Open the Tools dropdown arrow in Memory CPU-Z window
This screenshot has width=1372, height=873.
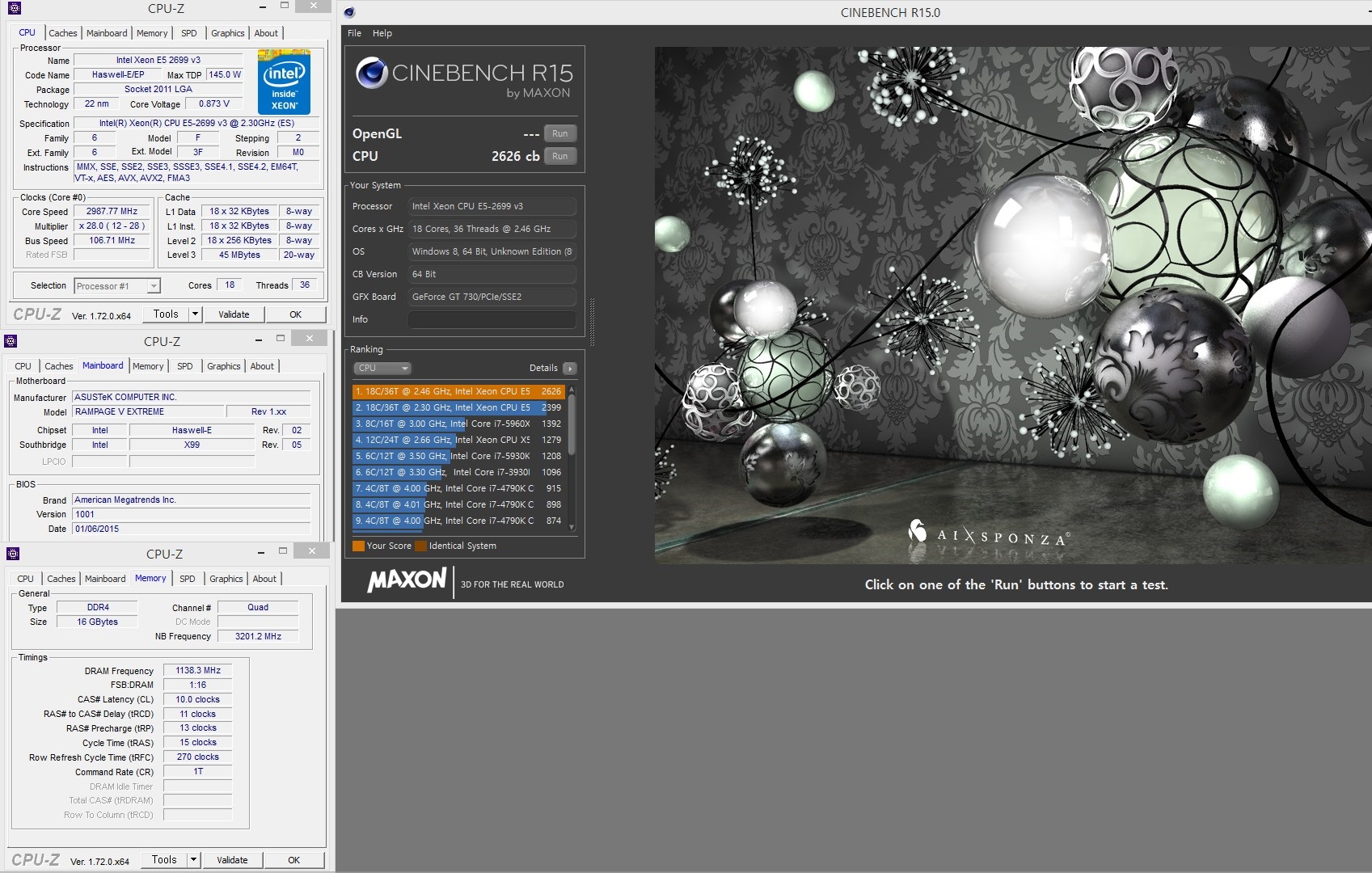coord(193,860)
